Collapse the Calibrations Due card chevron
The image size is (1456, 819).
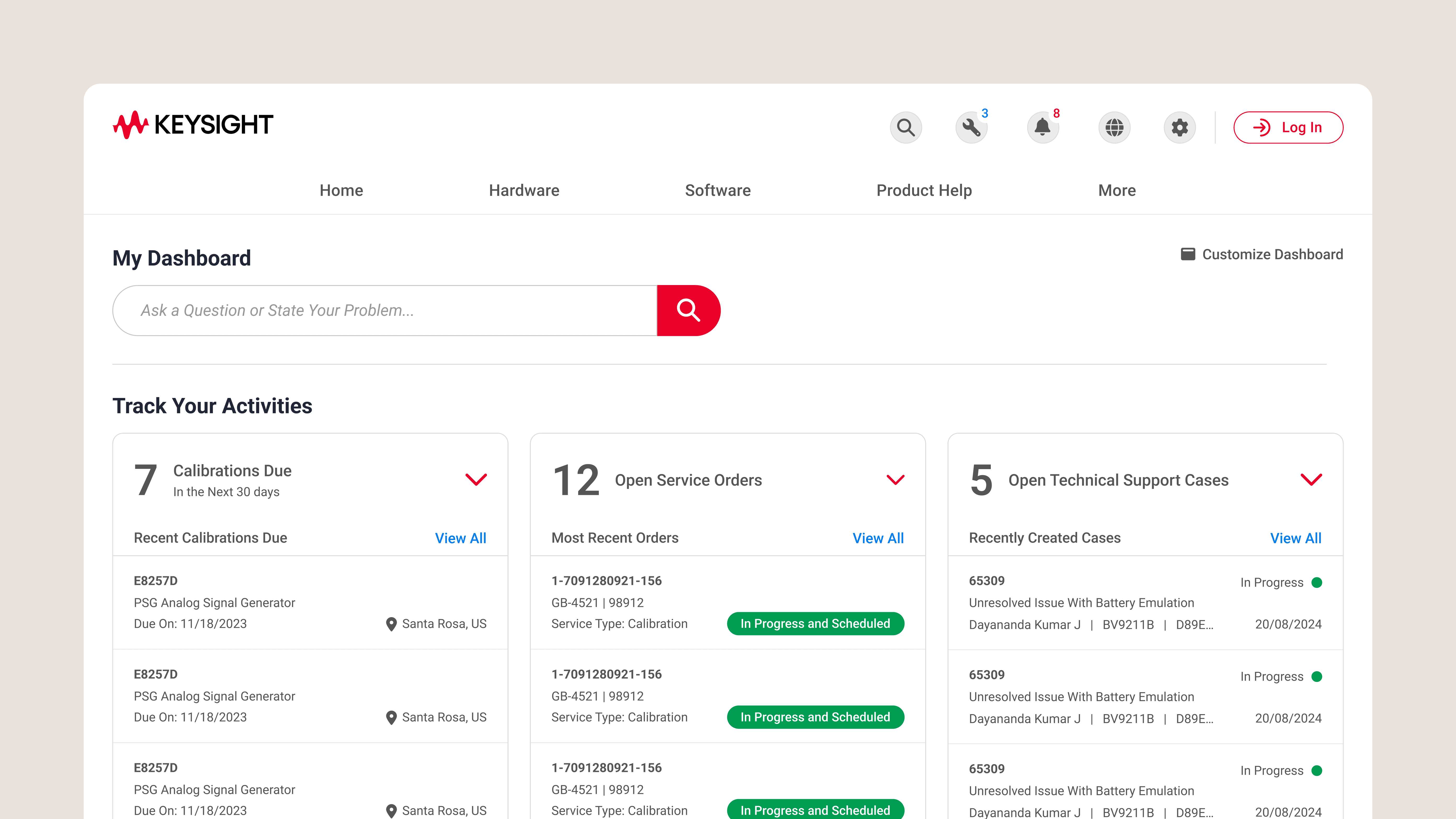[x=476, y=479]
